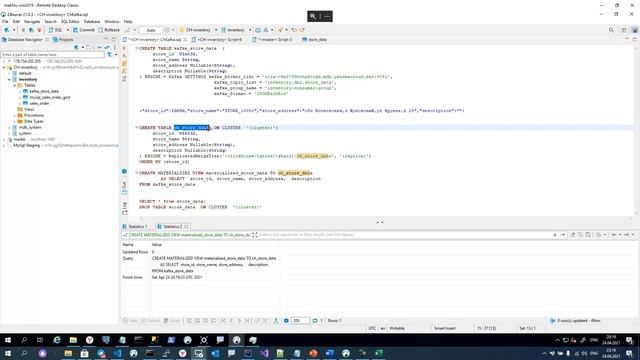The width and height of the screenshot is (640, 360).
Task: Open the CH-inventory active connection selector
Action: tap(198, 30)
